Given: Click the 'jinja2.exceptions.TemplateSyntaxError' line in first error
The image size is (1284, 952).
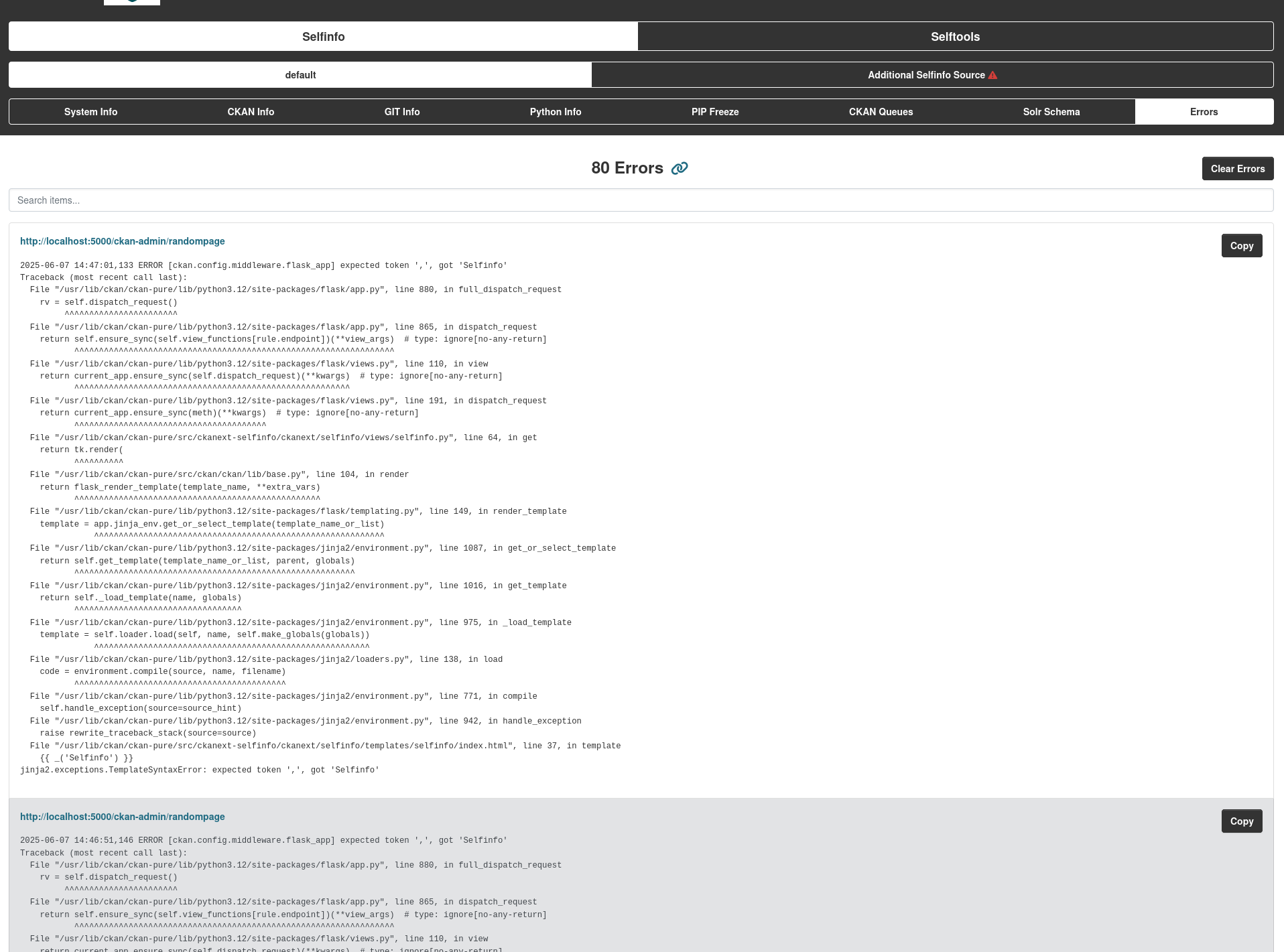Looking at the screenshot, I should coord(200,770).
